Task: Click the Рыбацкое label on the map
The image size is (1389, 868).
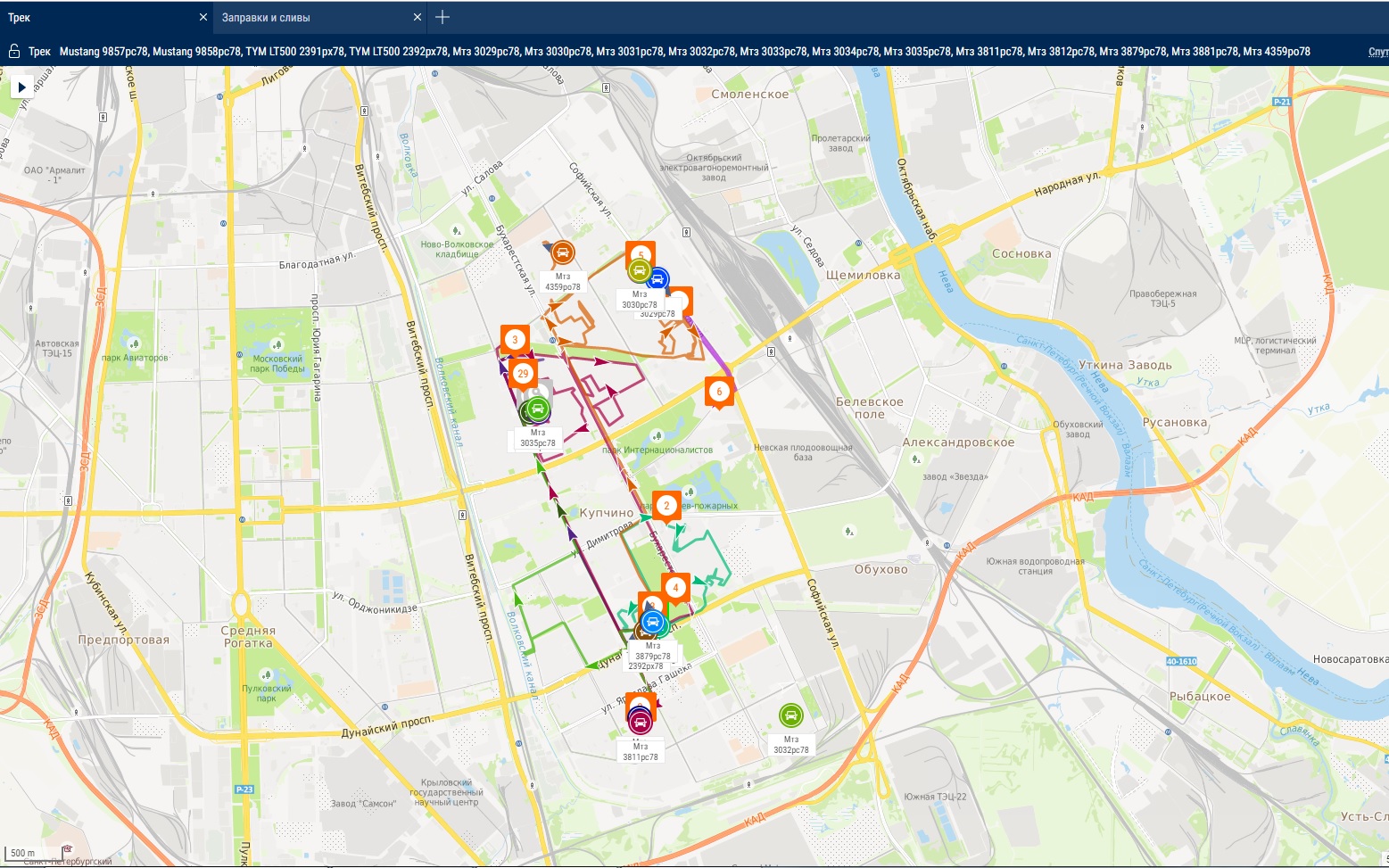Action: [x=1200, y=697]
